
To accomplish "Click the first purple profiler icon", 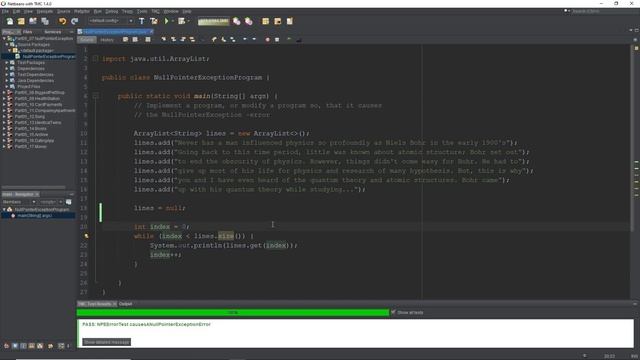I will [236, 21].
